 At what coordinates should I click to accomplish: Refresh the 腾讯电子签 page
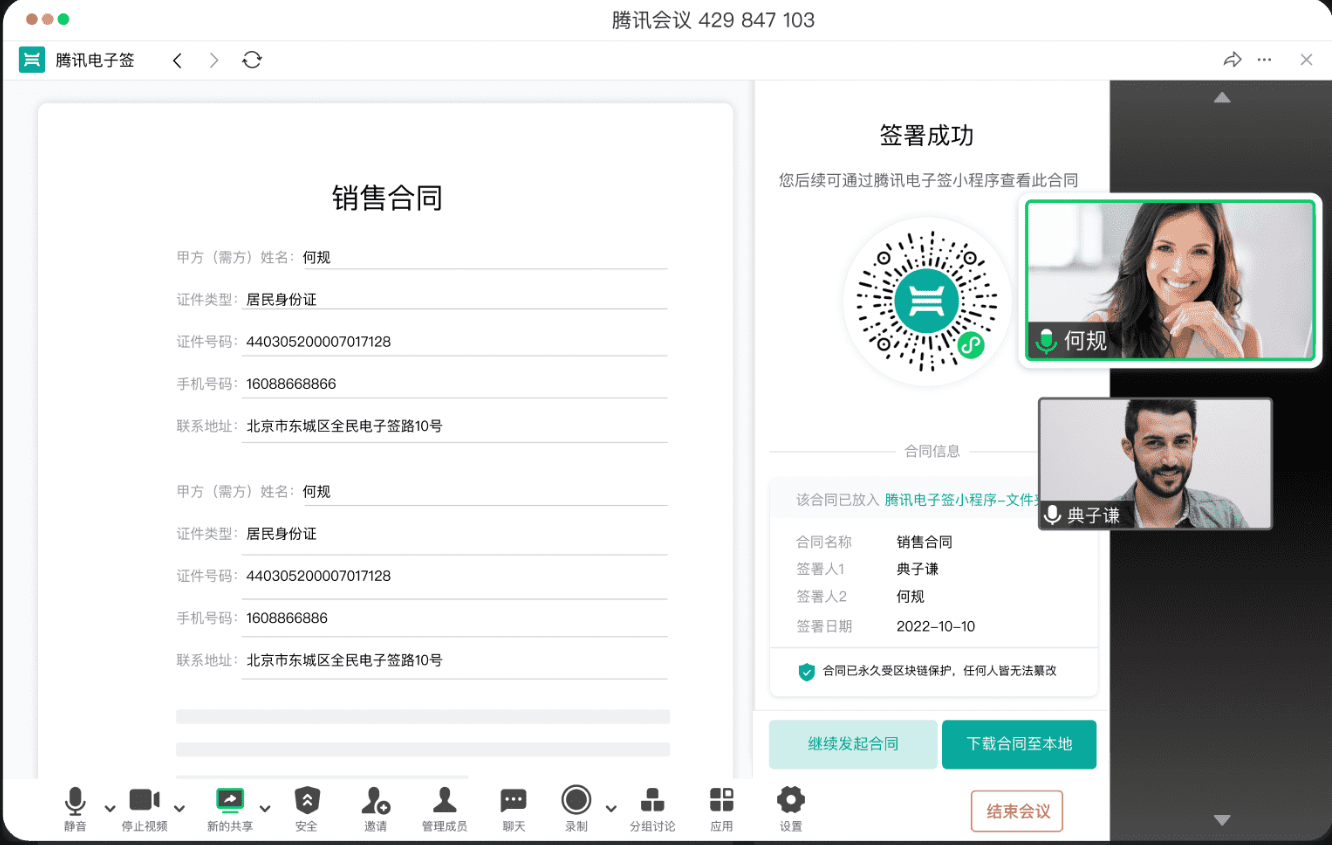coord(252,60)
